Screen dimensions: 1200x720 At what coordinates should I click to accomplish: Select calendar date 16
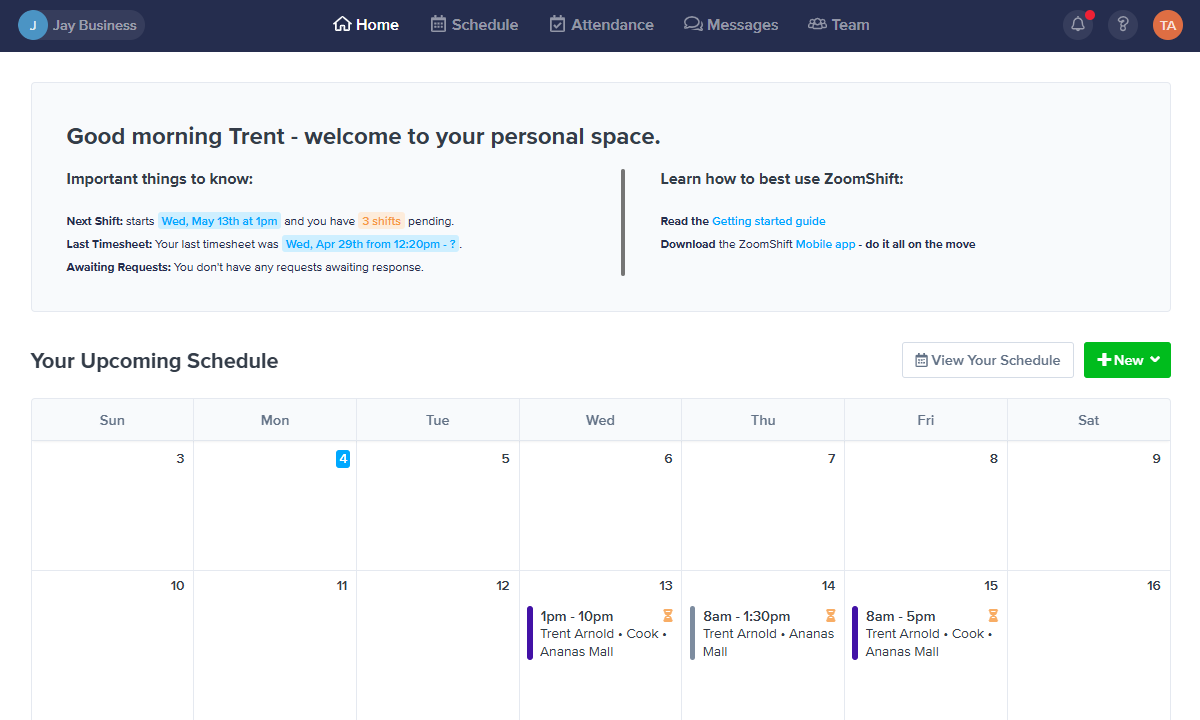click(1154, 586)
